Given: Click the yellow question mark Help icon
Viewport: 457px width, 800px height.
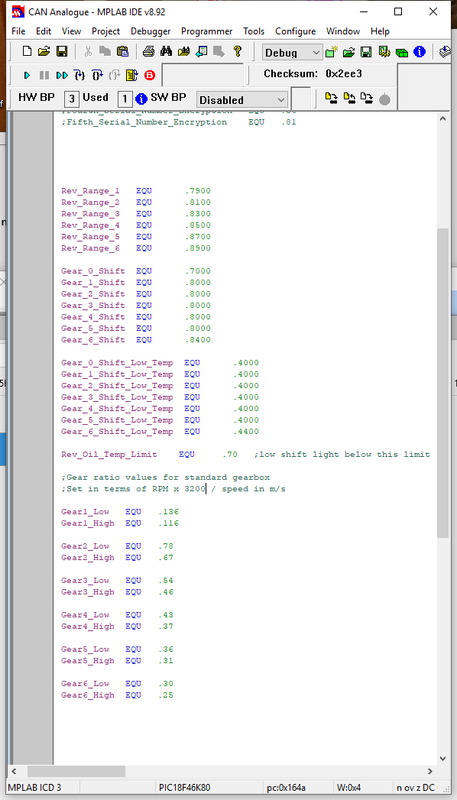Looking at the screenshot, I should point(237,52).
